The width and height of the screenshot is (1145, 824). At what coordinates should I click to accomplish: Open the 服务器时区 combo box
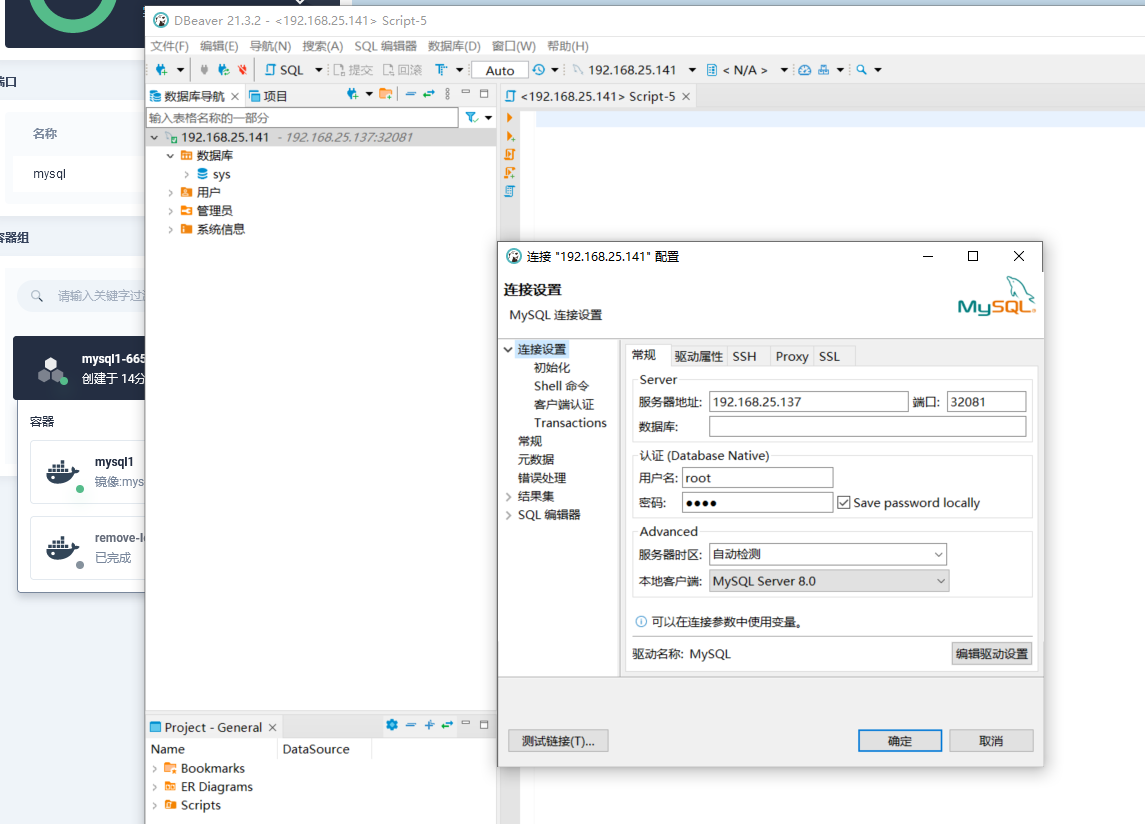point(828,554)
